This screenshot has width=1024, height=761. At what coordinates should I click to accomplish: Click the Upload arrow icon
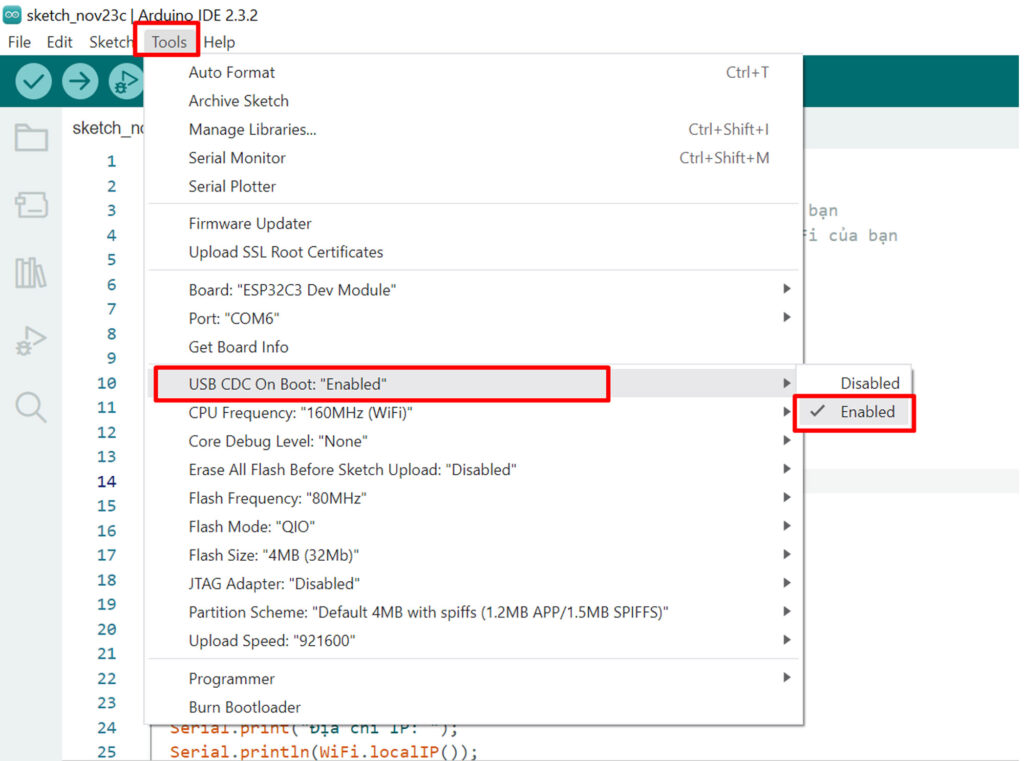click(80, 81)
